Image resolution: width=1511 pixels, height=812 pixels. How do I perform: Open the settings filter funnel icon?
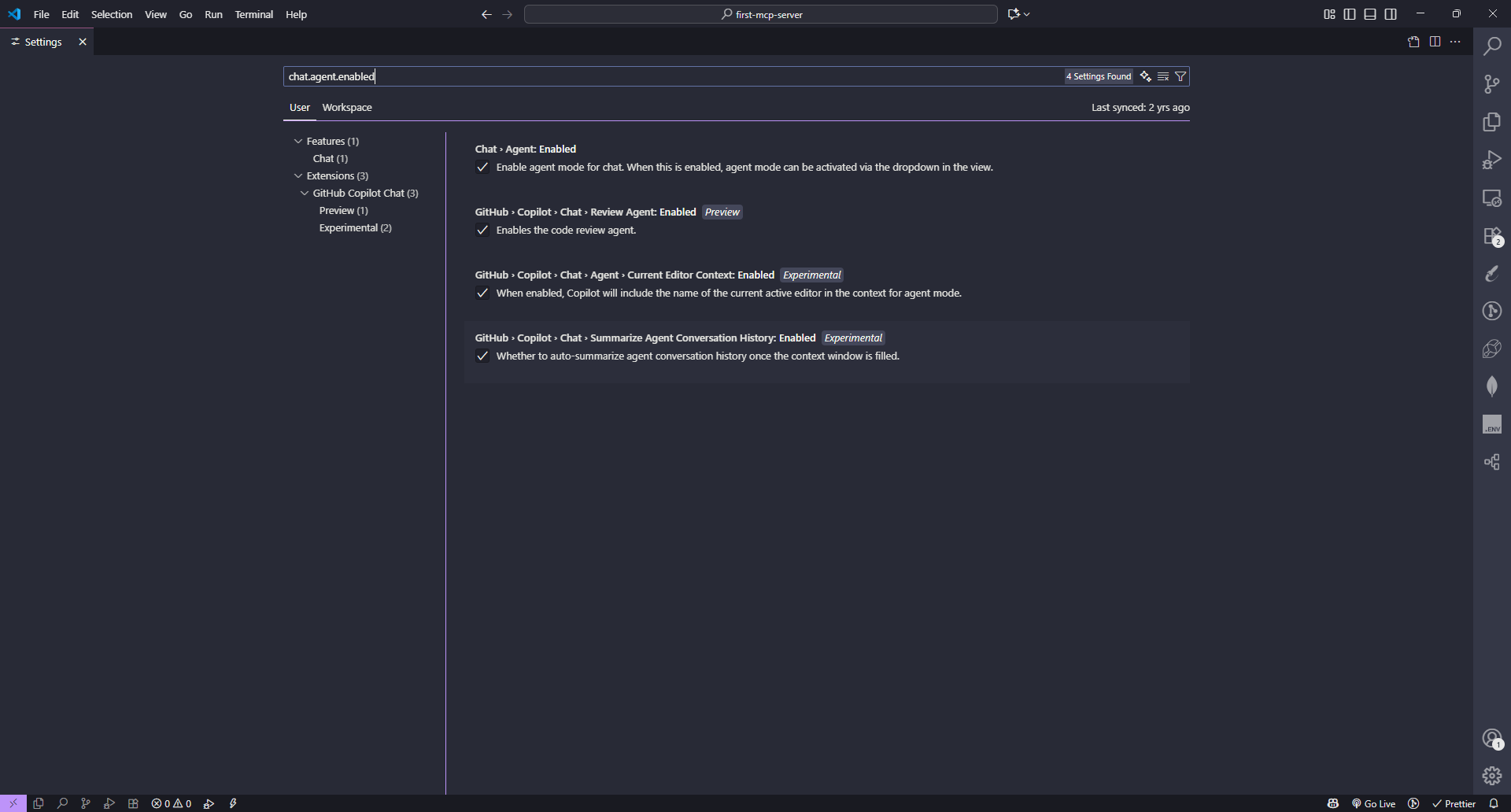(1180, 76)
